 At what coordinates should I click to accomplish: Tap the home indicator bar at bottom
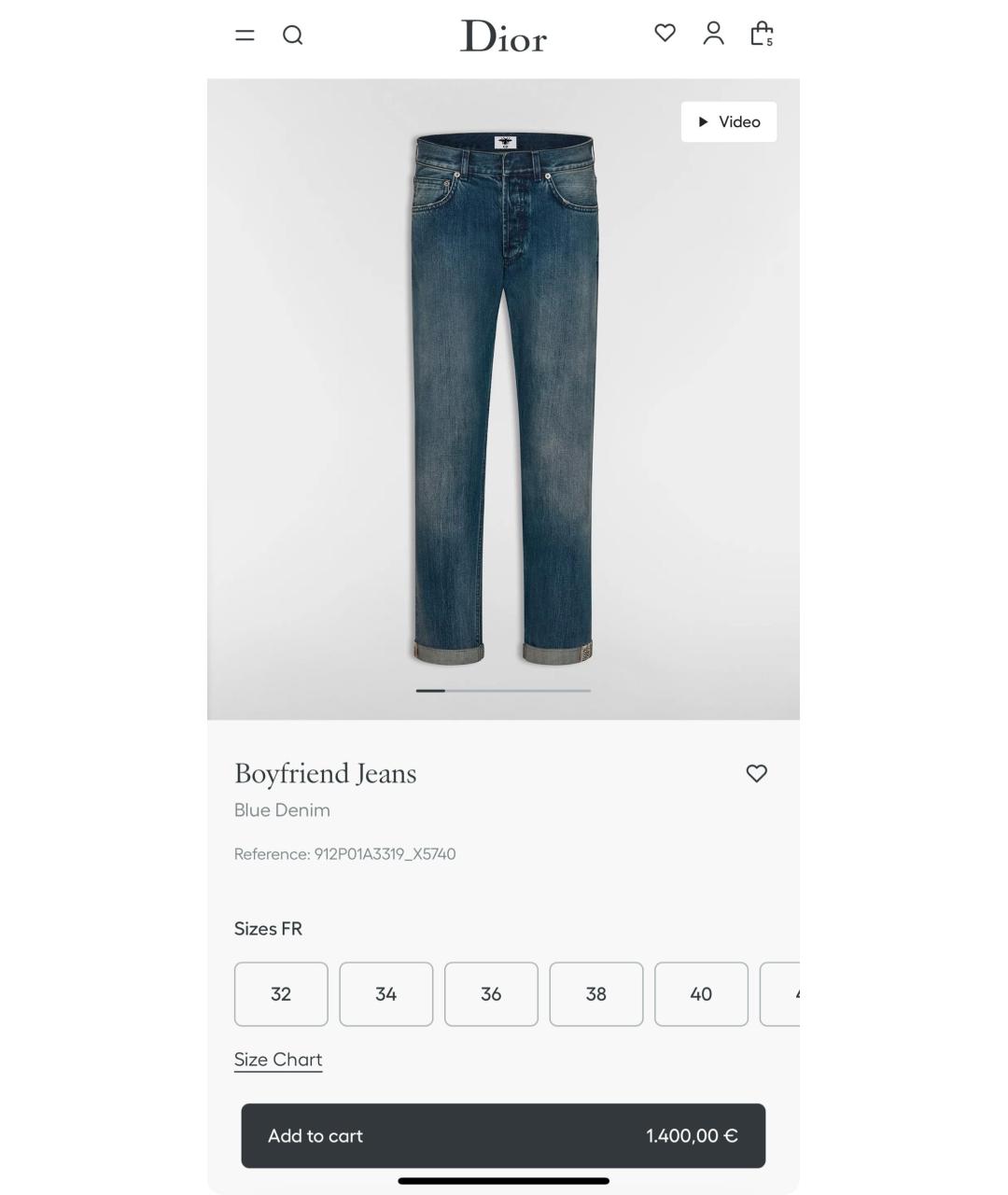click(x=504, y=1181)
